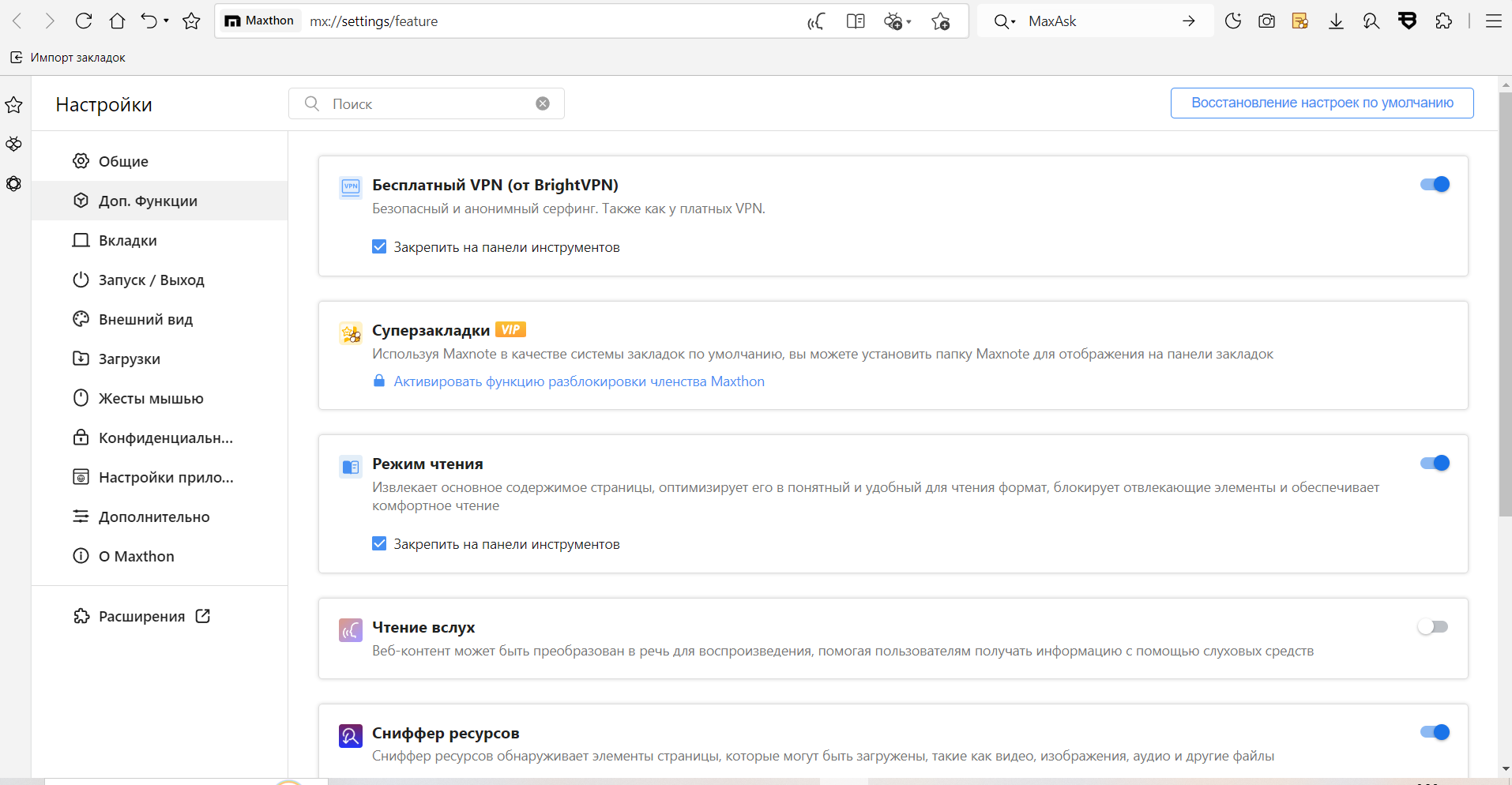Go forward with the forward arrow
This screenshot has height=785, width=1512.
tap(50, 21)
